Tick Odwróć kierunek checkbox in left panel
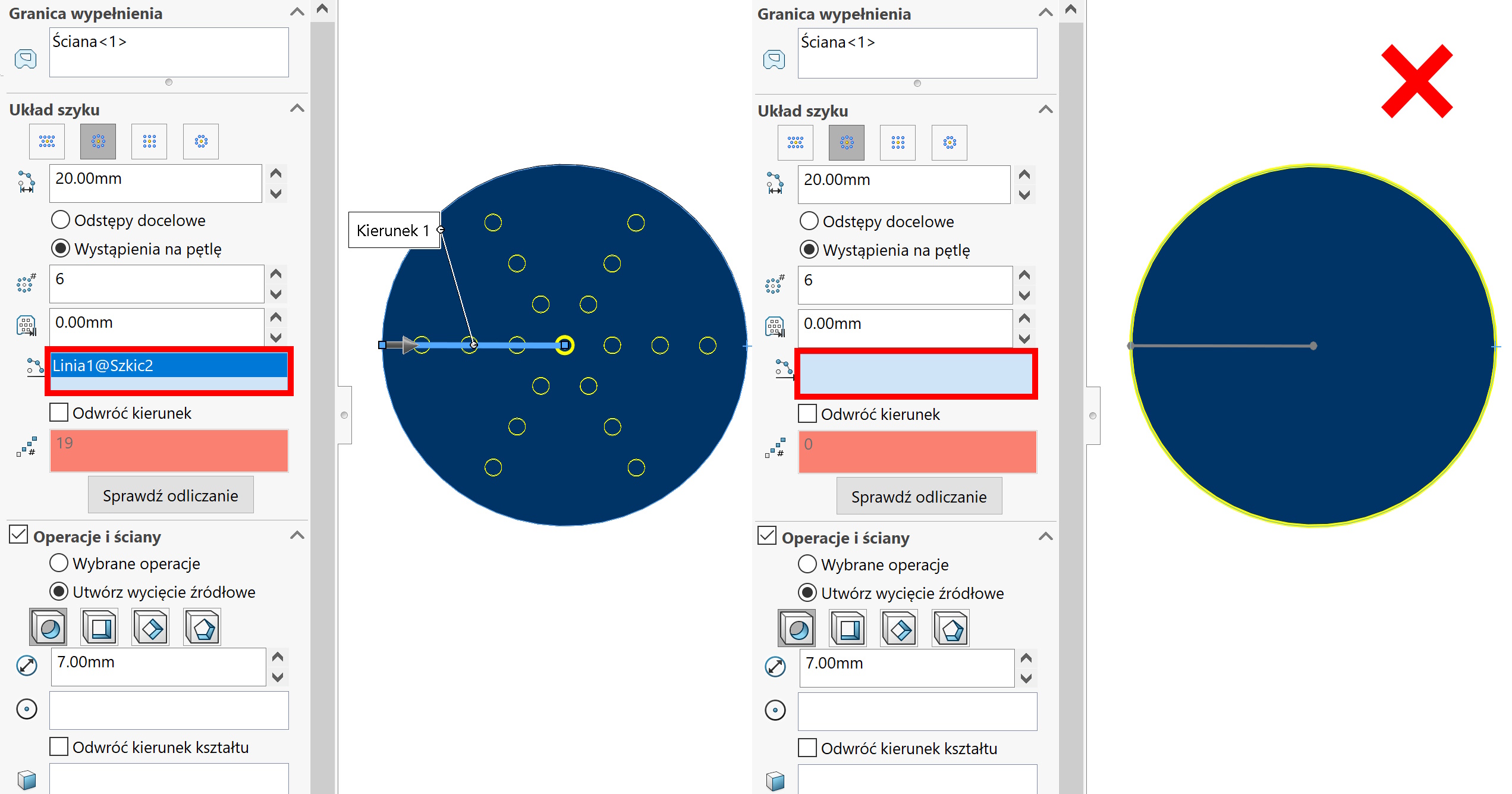 click(x=59, y=412)
